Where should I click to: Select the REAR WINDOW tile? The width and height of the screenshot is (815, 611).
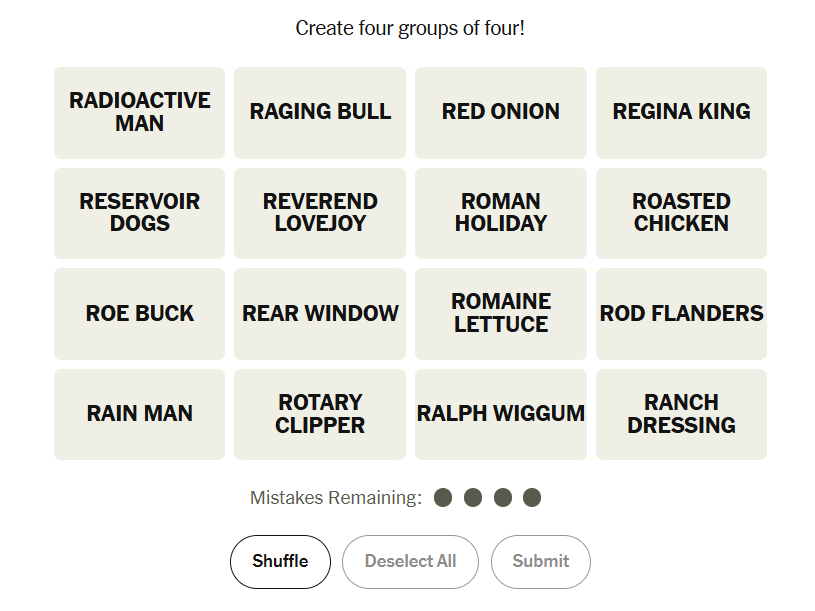(x=320, y=314)
